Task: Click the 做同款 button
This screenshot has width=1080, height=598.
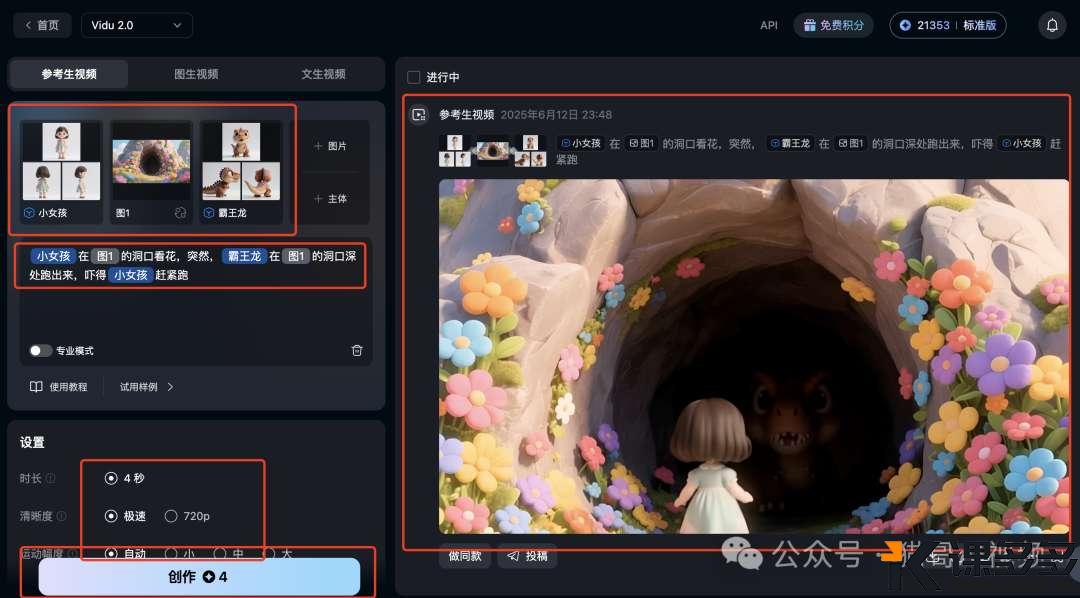Action: (x=464, y=556)
